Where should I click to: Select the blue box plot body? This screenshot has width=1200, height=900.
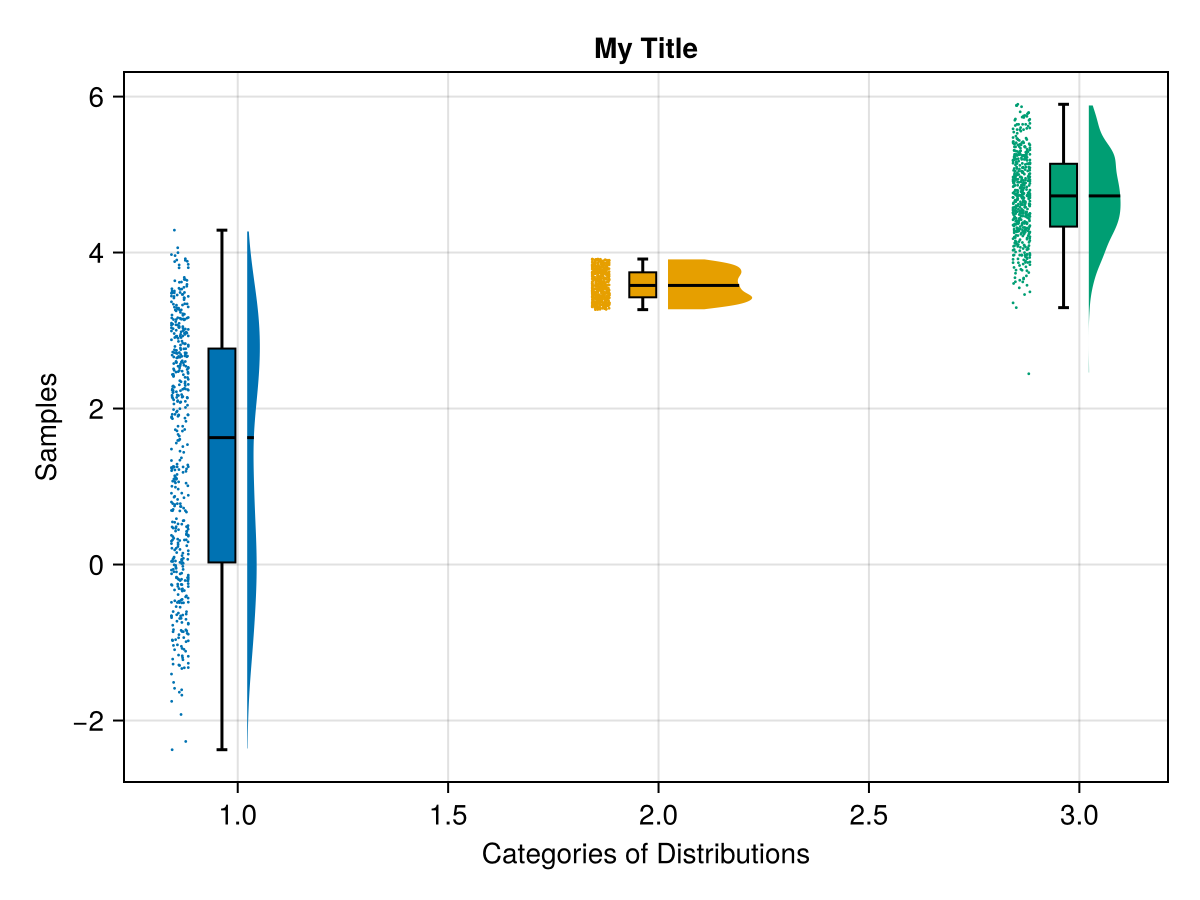(222, 500)
